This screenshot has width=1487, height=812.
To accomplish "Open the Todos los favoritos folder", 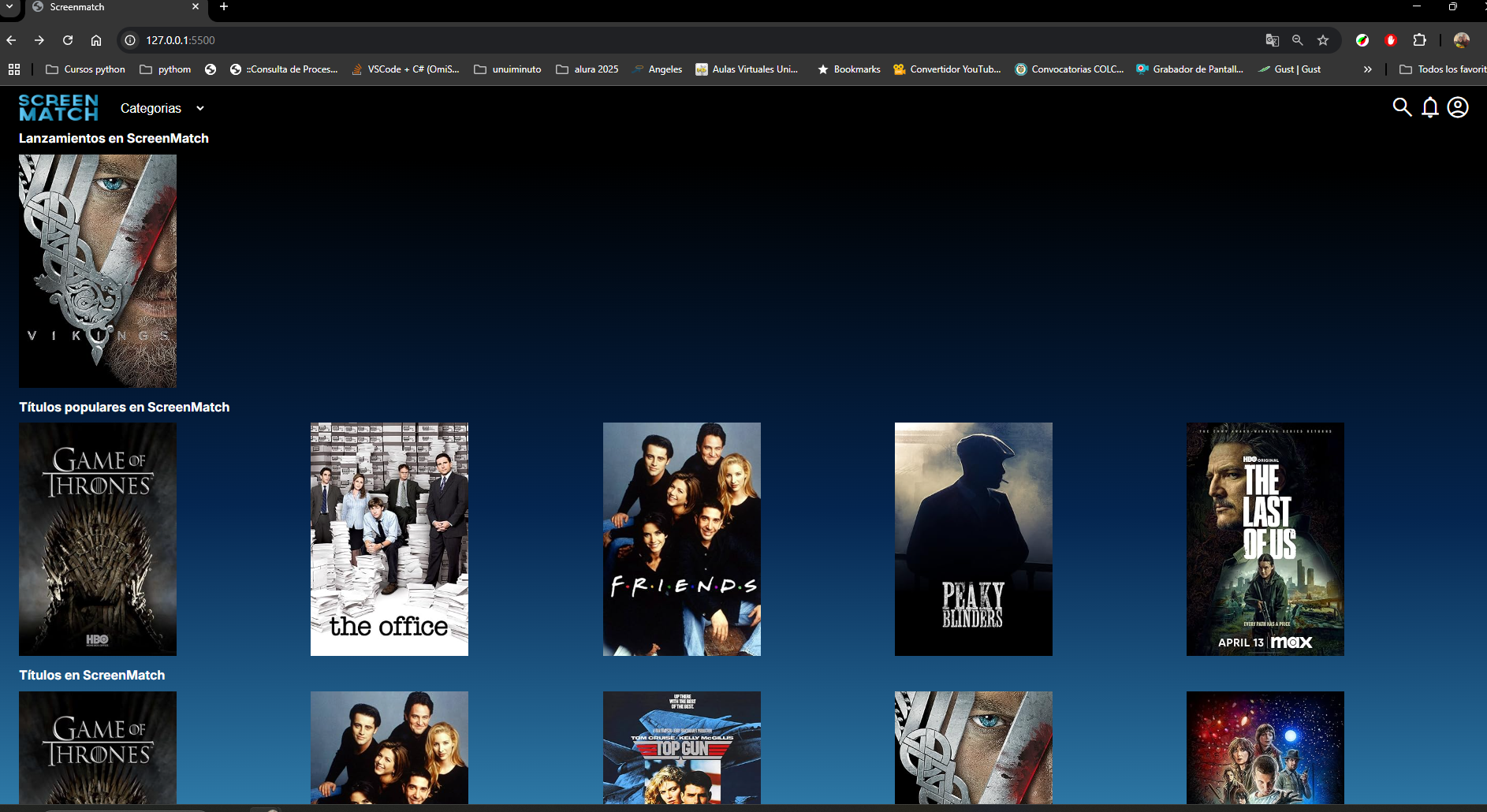I will pyautogui.click(x=1443, y=69).
